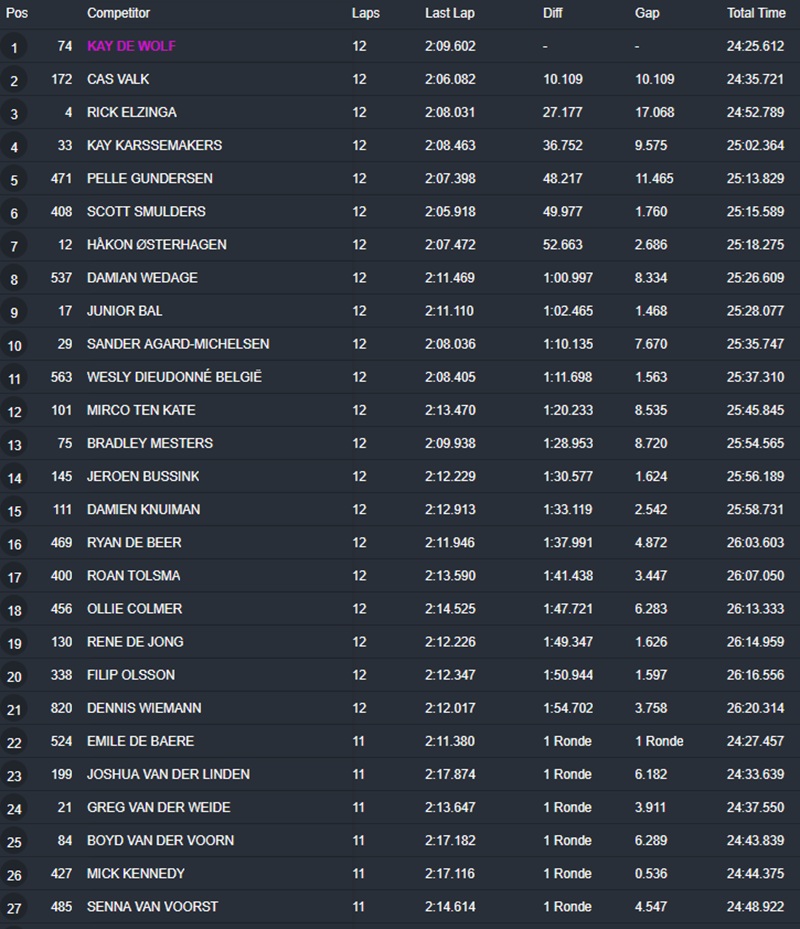Click the Gap column header
Screen dimensions: 800x929
pyautogui.click(x=647, y=13)
